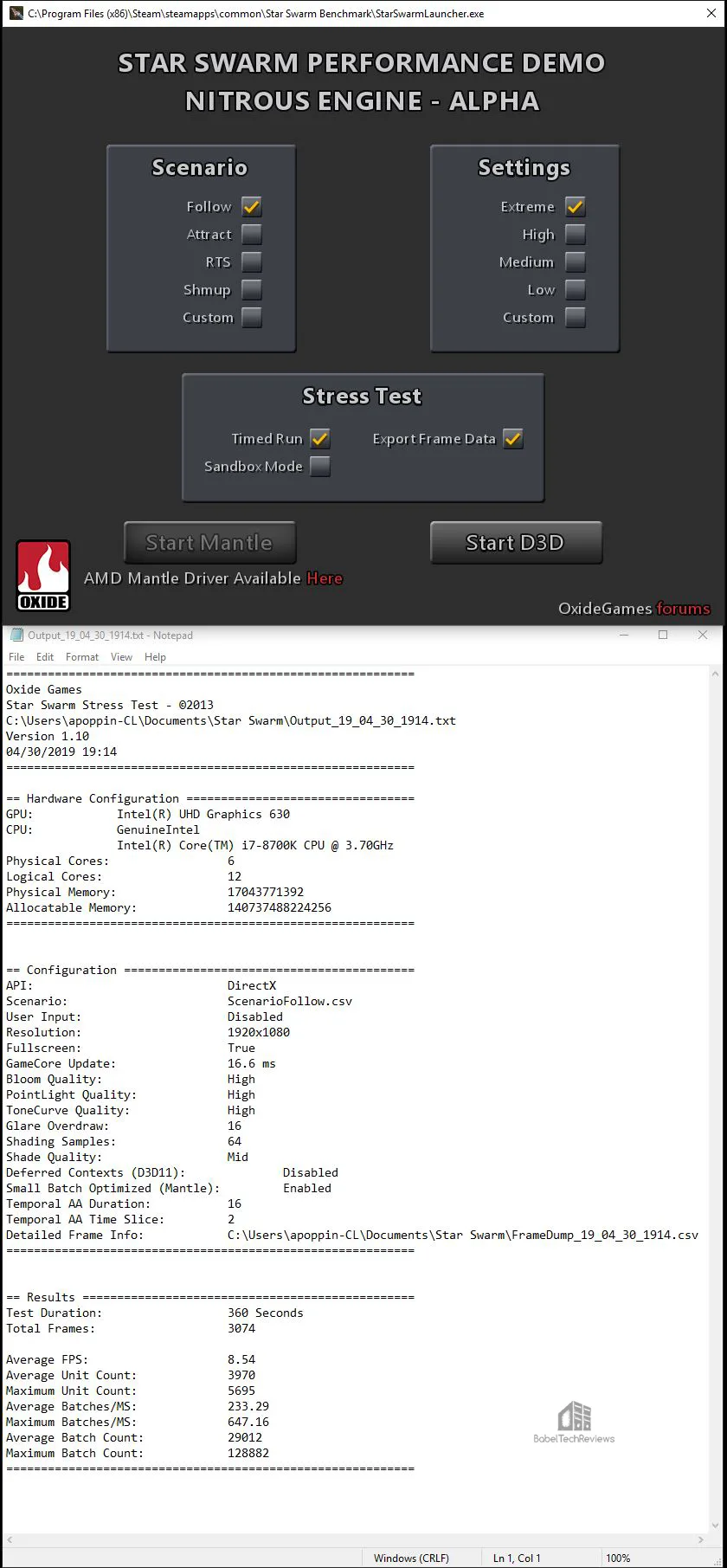Click Notepad vertical scrollbar down arrow

pos(715,1526)
